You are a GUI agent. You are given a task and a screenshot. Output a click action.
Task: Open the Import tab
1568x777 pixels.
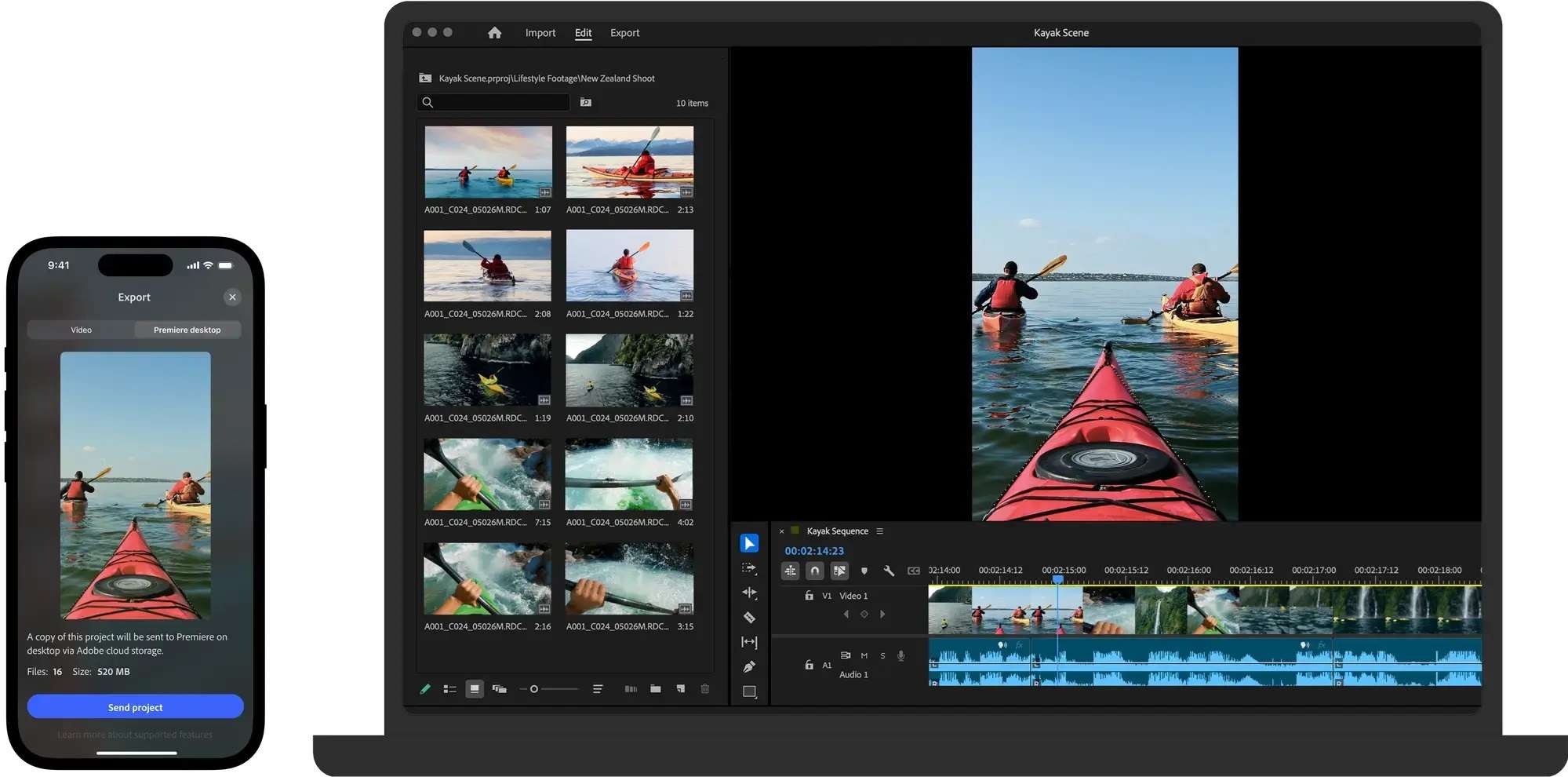tap(540, 33)
